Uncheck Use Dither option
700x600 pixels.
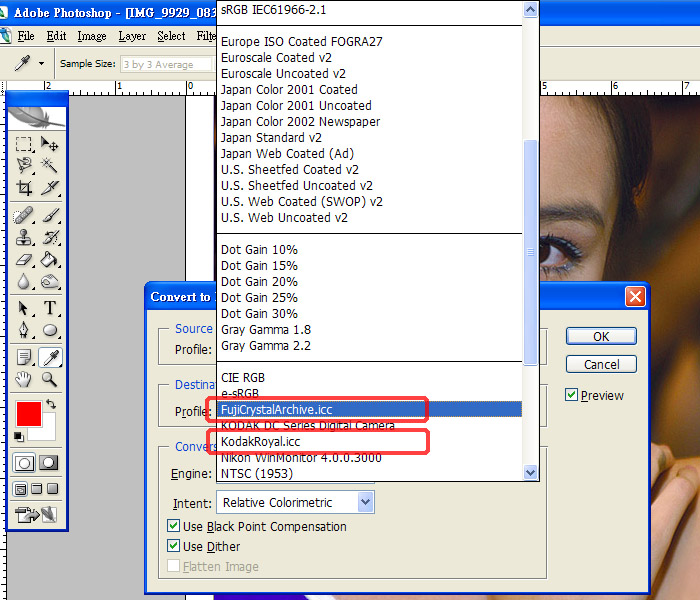[x=174, y=546]
